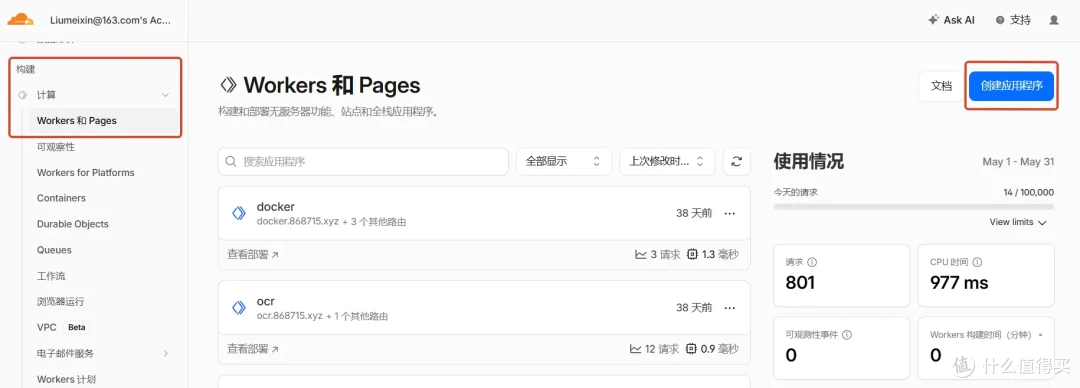Screen dimensions: 1080x388
Task: Open Durable Objects page
Action: [72, 224]
